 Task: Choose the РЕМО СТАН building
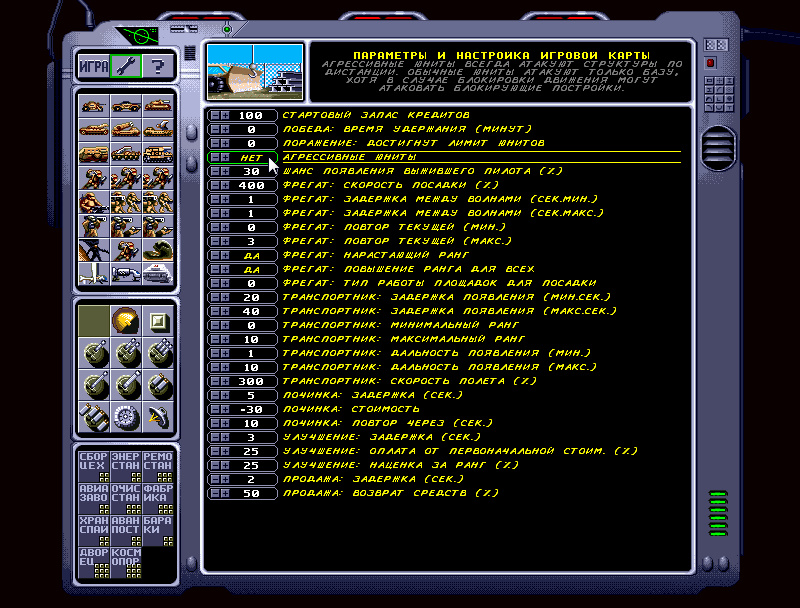(x=158, y=466)
